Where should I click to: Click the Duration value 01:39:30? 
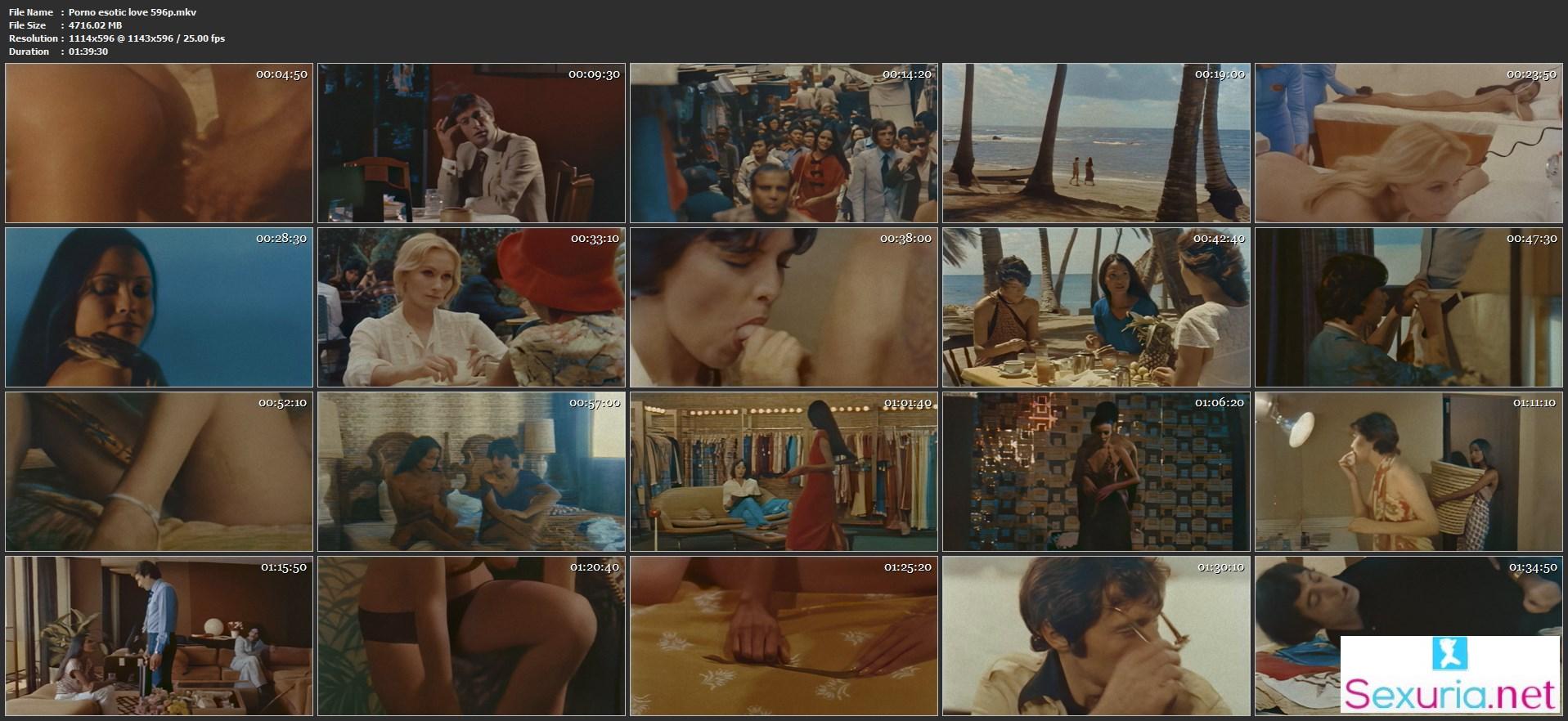click(88, 51)
